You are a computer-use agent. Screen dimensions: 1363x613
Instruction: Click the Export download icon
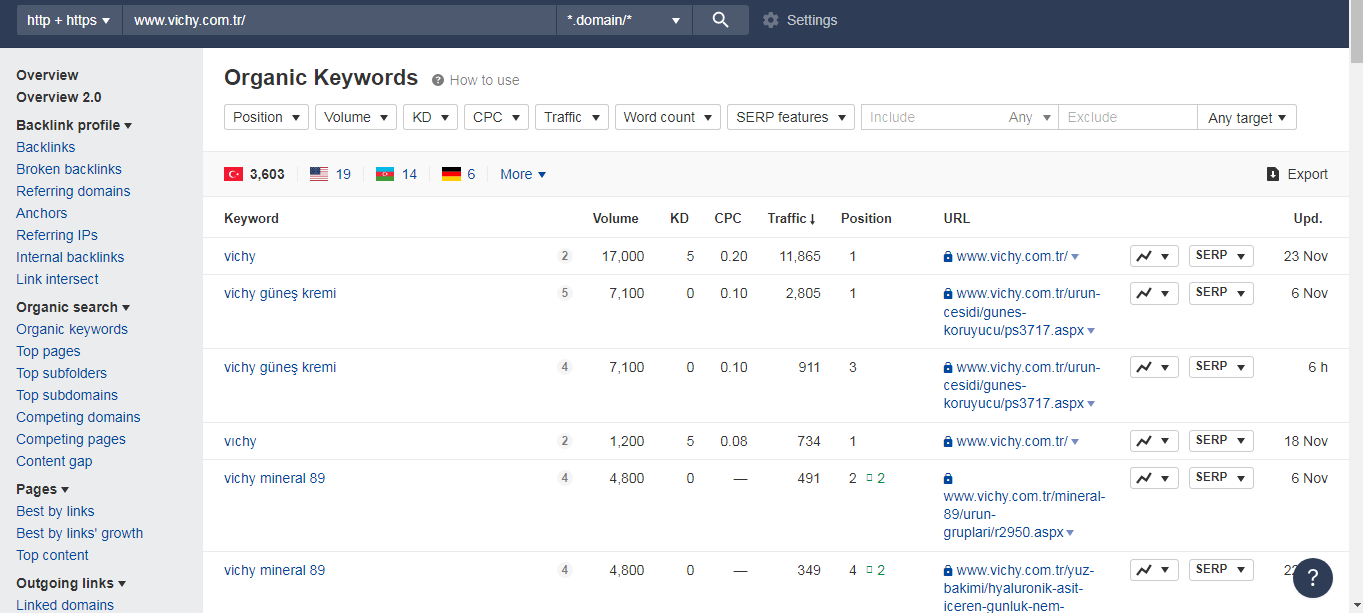pyautogui.click(x=1273, y=174)
